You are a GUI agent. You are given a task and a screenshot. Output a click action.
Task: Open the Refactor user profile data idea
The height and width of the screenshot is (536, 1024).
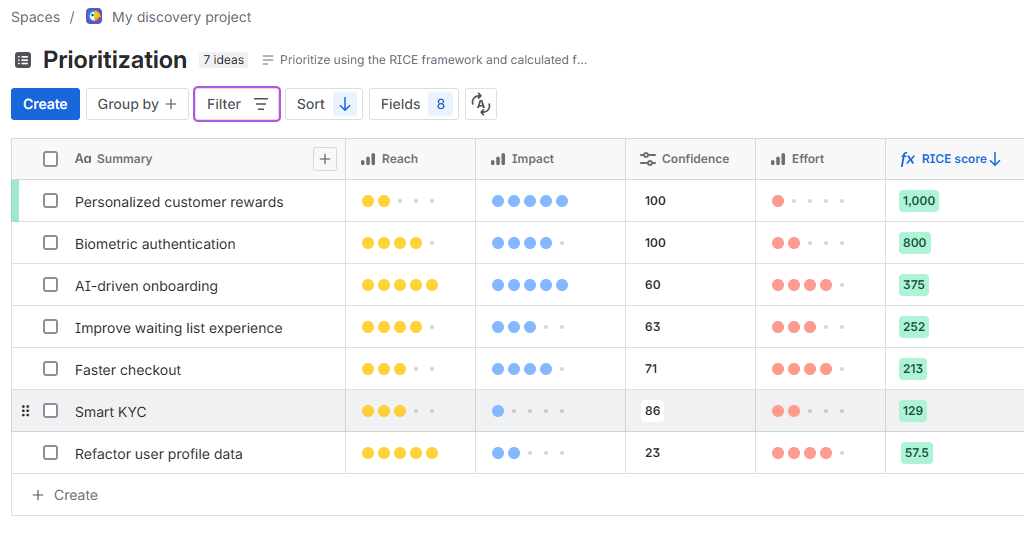(159, 454)
